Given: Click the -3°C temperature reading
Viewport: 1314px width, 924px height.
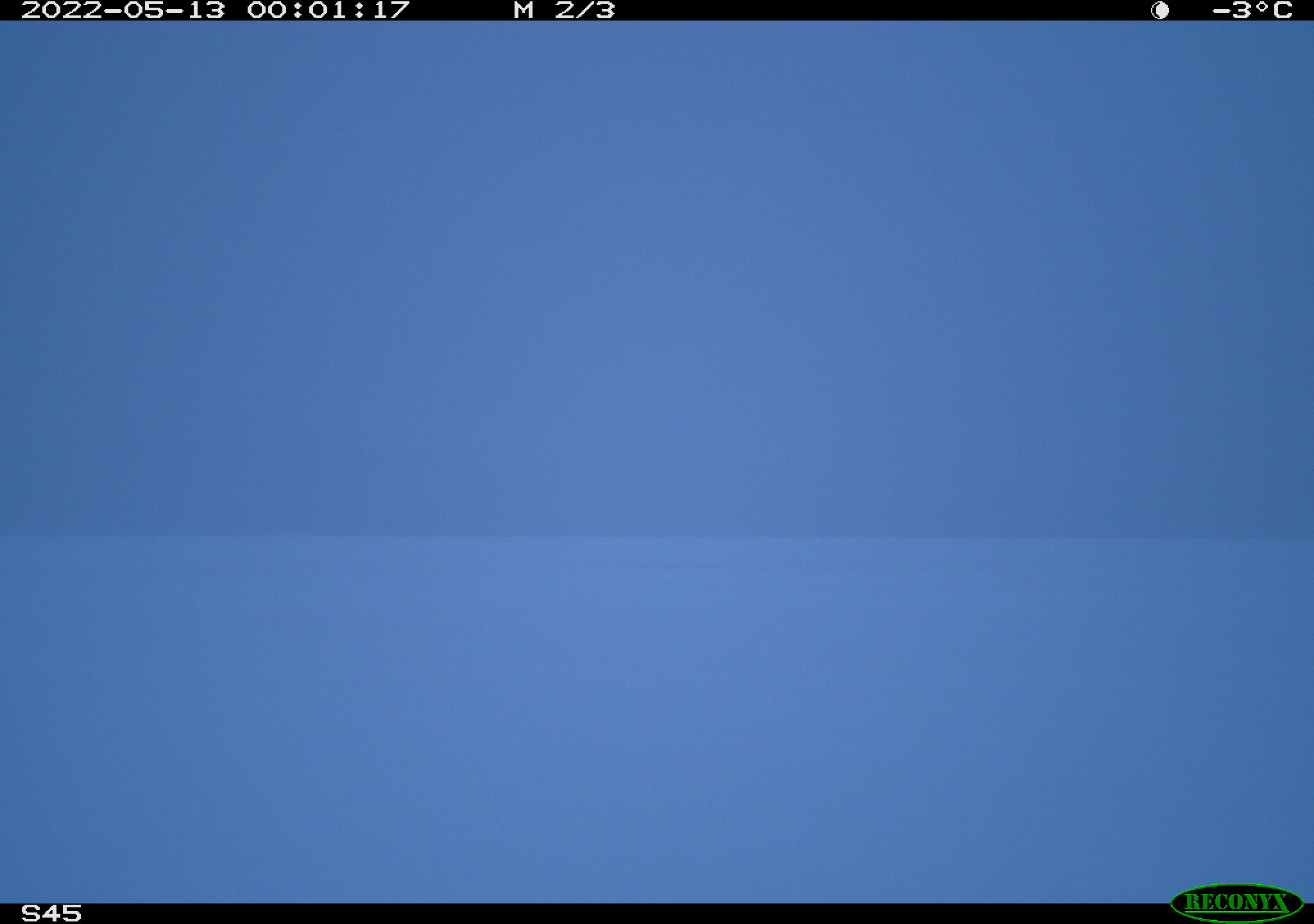Looking at the screenshot, I should [1252, 10].
